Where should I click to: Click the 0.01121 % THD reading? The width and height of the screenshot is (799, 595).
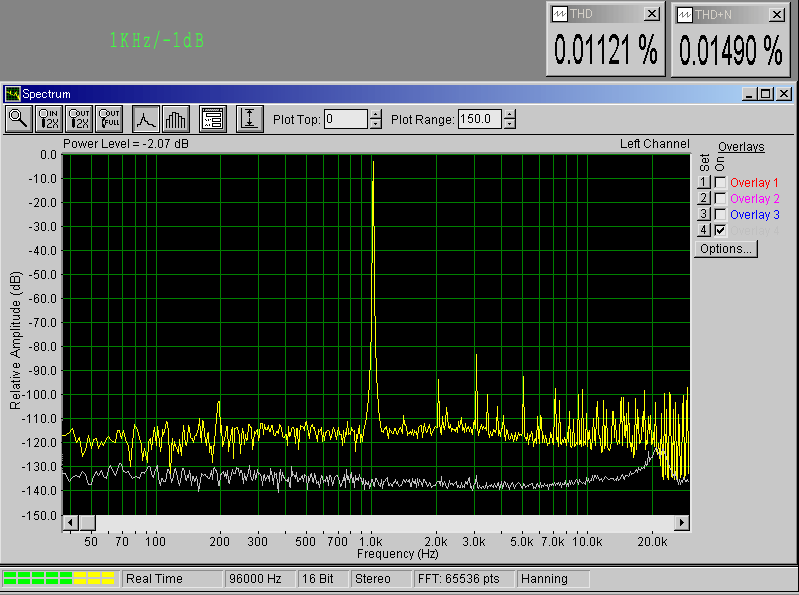[605, 50]
